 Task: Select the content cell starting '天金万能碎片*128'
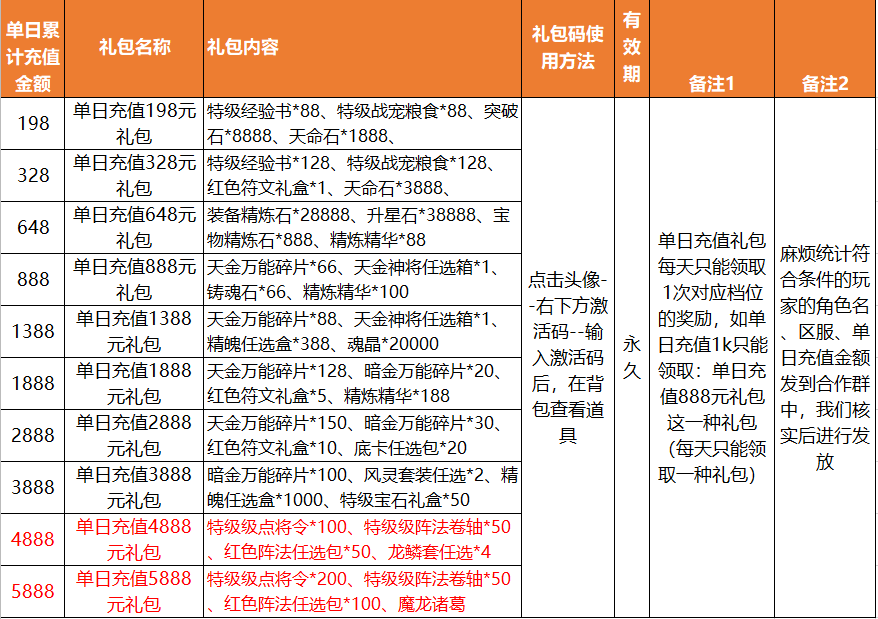pos(363,384)
